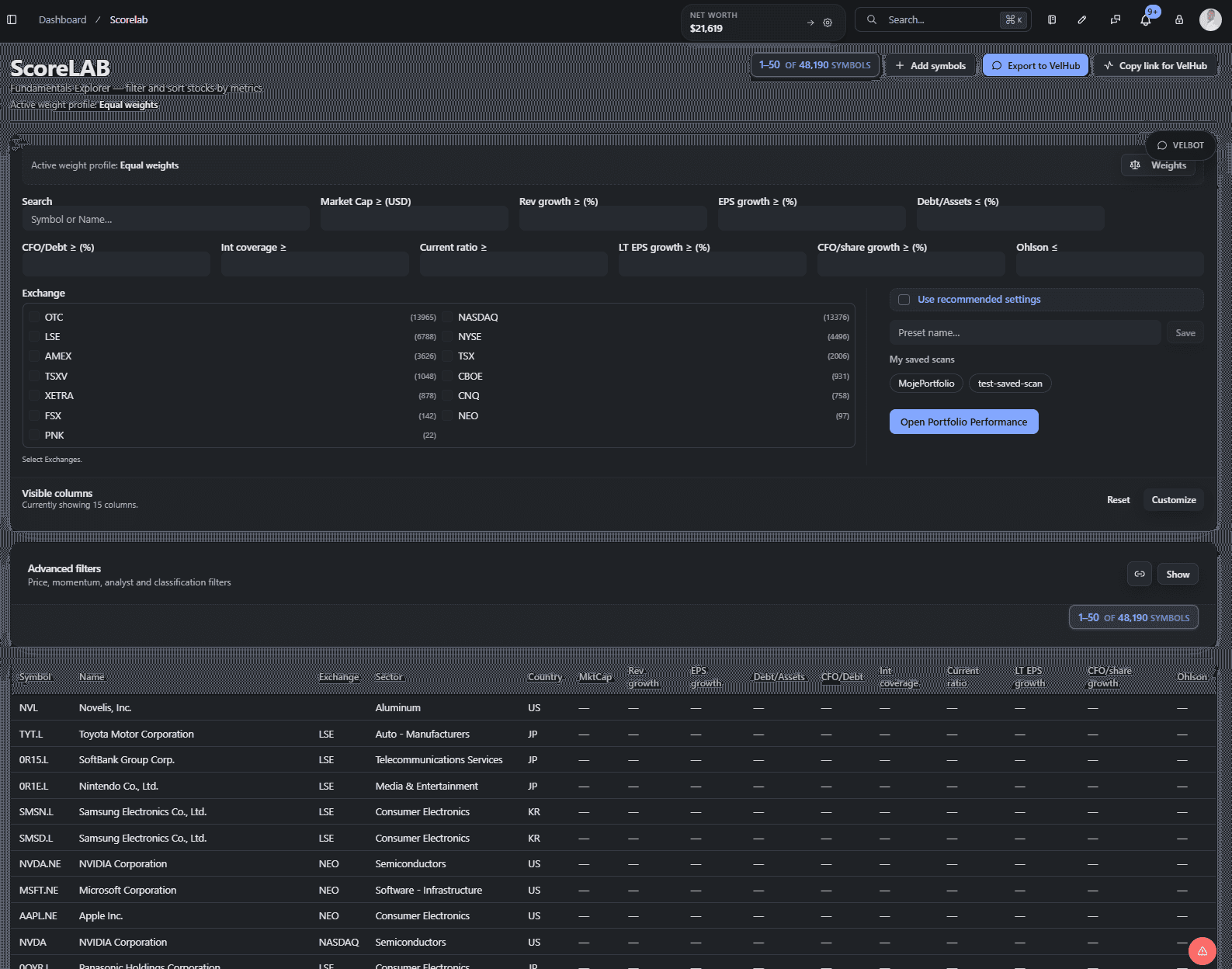Open net worth arrow link
The height and width of the screenshot is (969, 1232).
click(810, 23)
